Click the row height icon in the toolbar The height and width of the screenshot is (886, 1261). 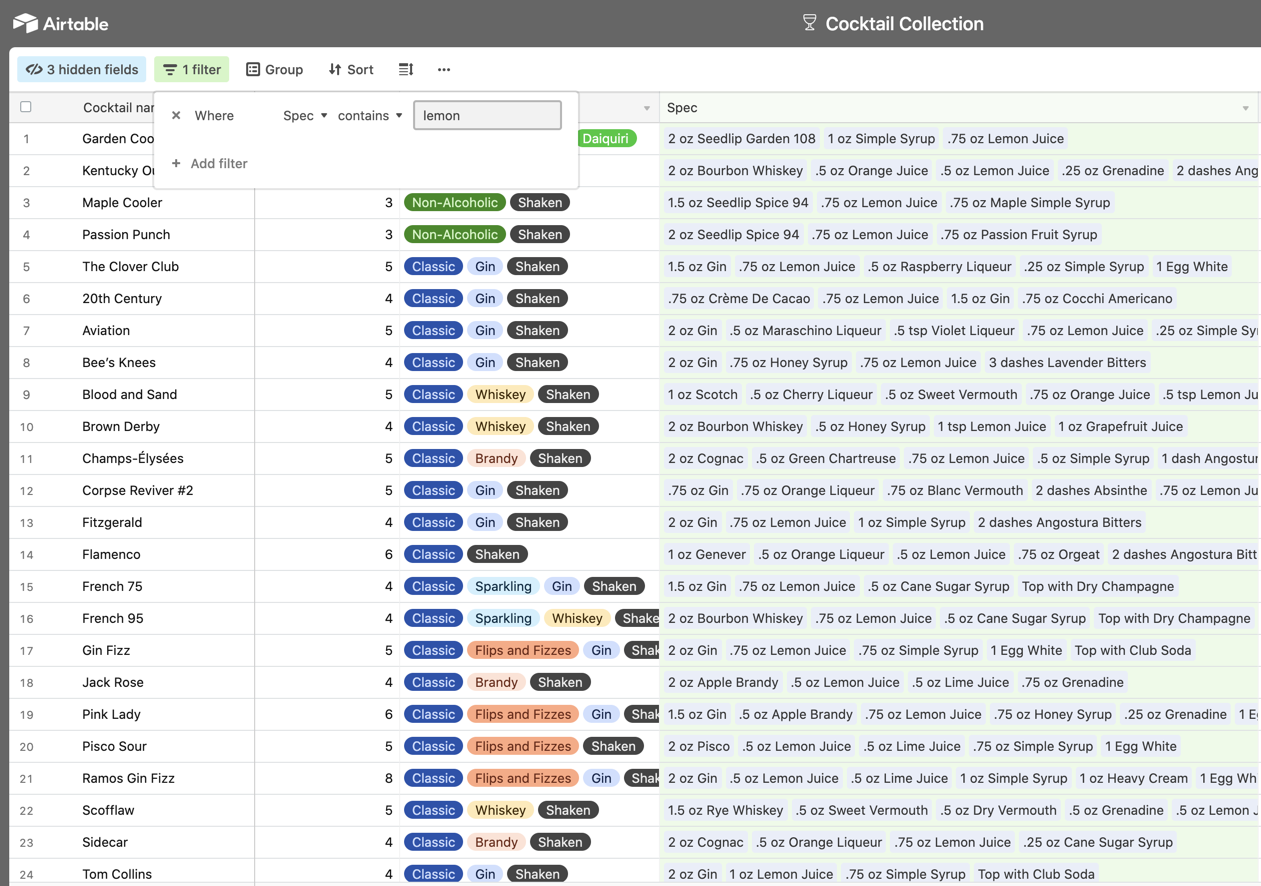pos(405,69)
